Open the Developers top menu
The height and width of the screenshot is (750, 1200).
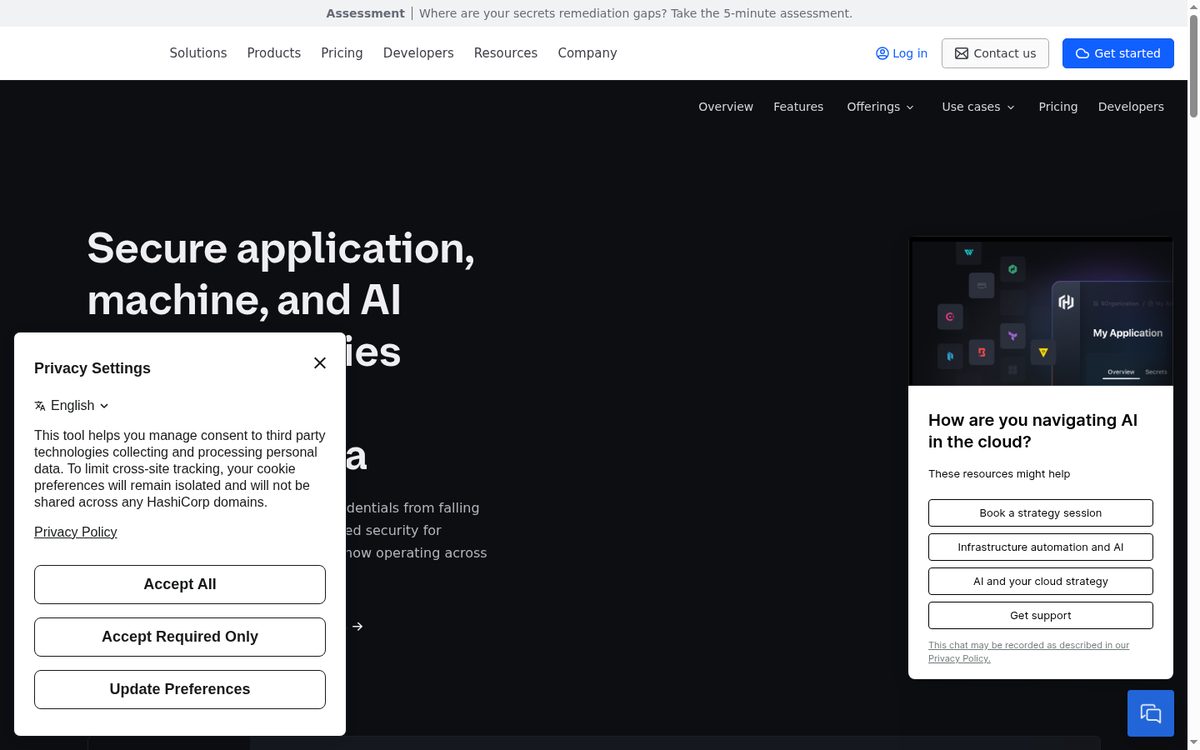pos(418,53)
